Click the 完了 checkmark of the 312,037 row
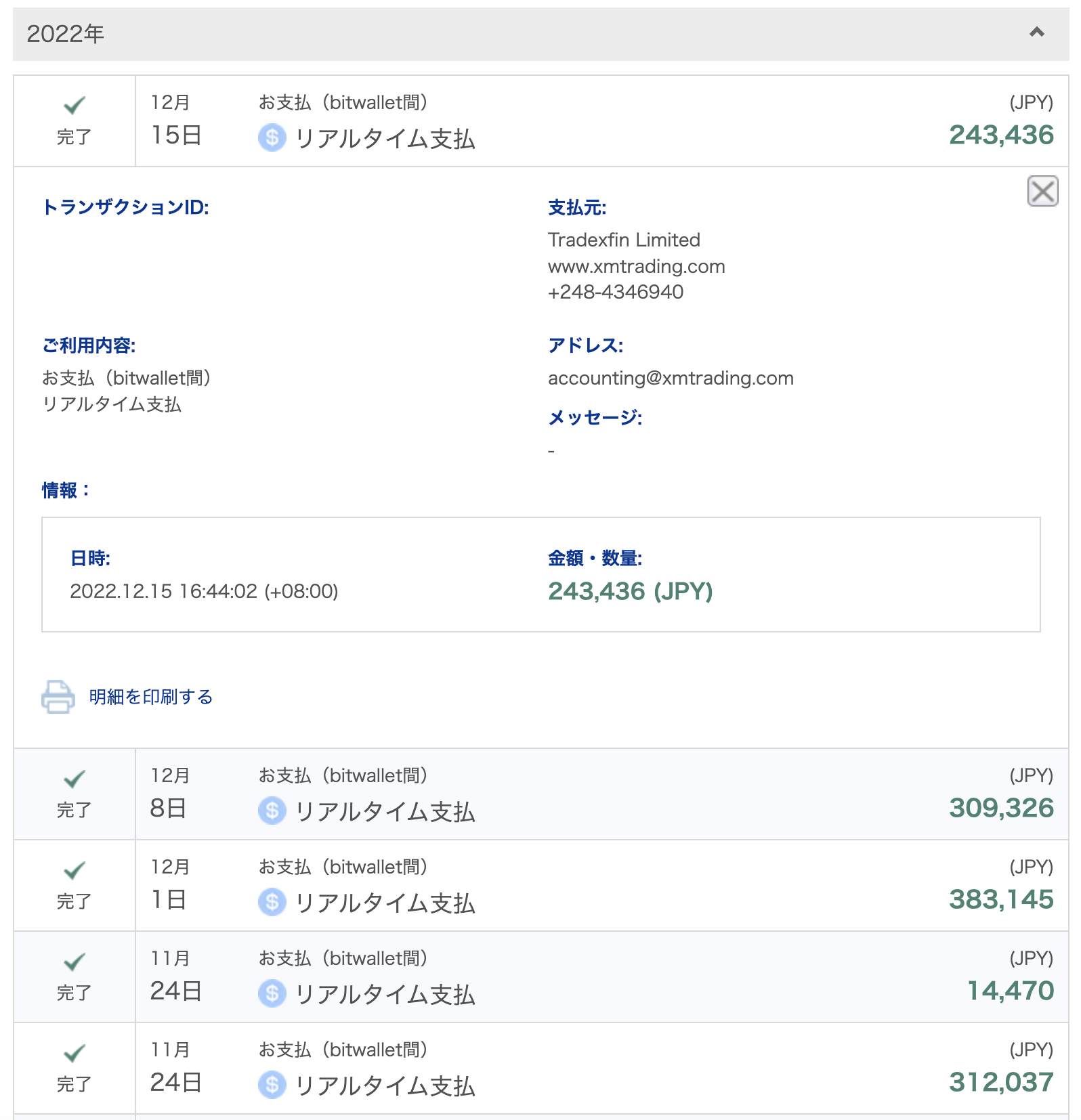The height and width of the screenshot is (1120, 1081). pyautogui.click(x=75, y=1053)
